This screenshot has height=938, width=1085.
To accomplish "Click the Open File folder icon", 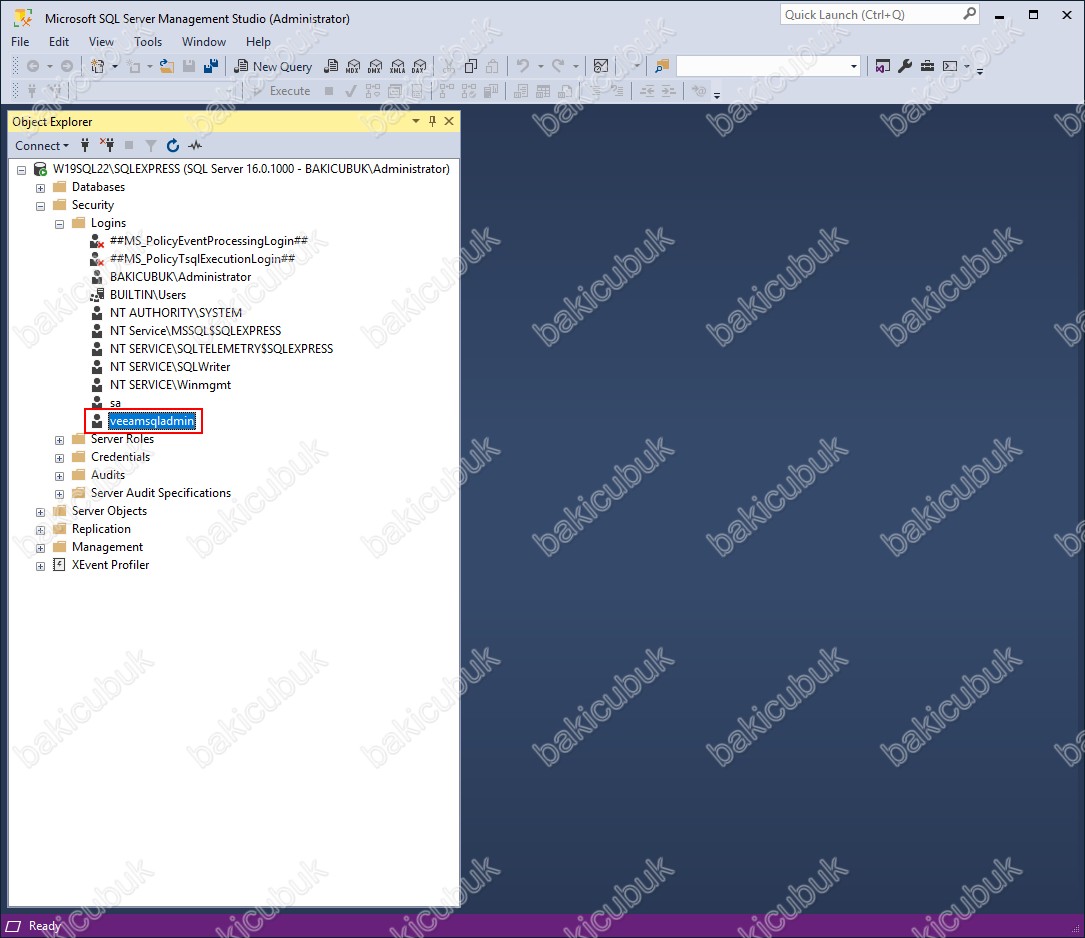I will click(167, 66).
